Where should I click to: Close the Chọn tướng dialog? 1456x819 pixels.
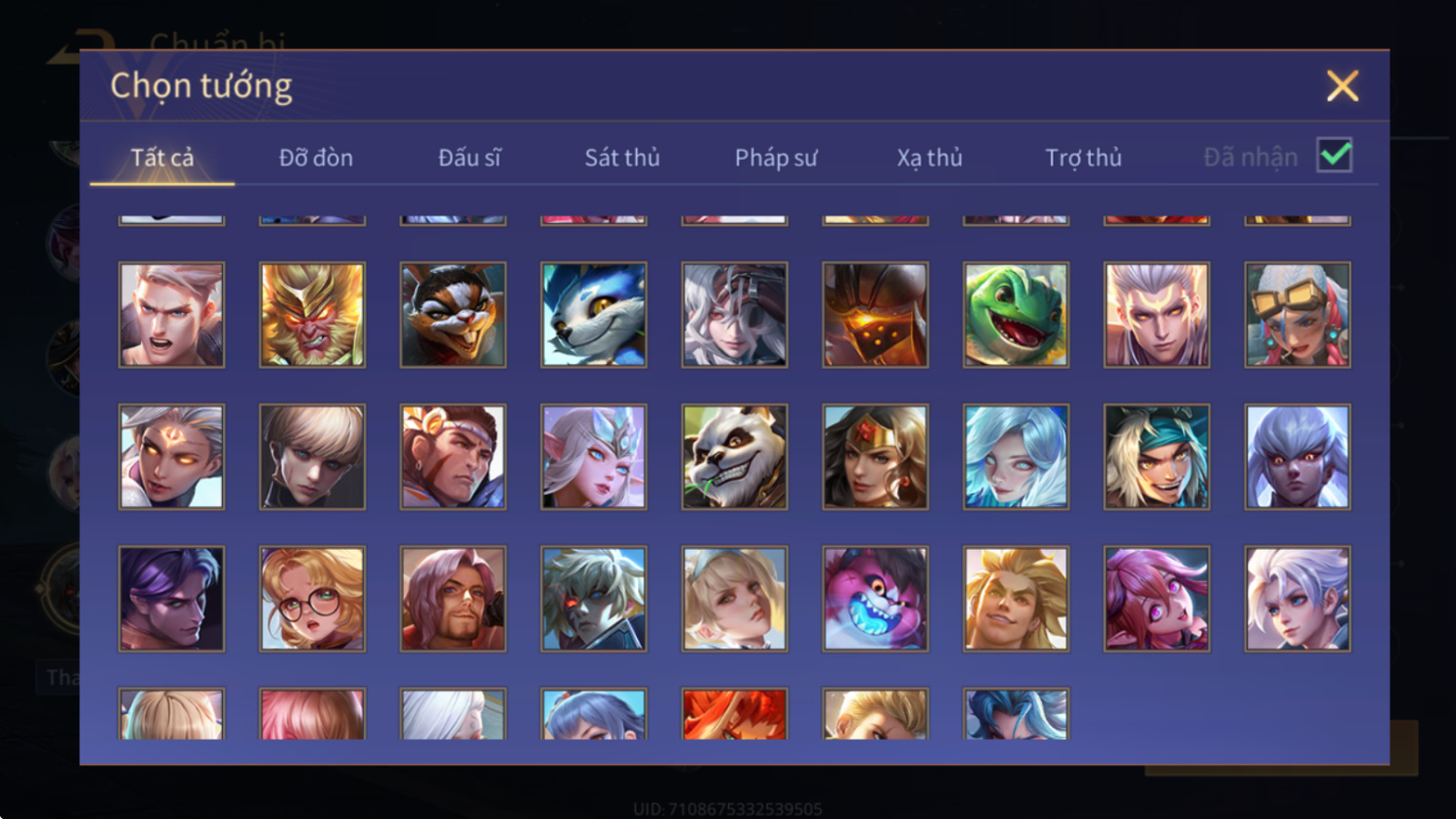click(x=1342, y=86)
